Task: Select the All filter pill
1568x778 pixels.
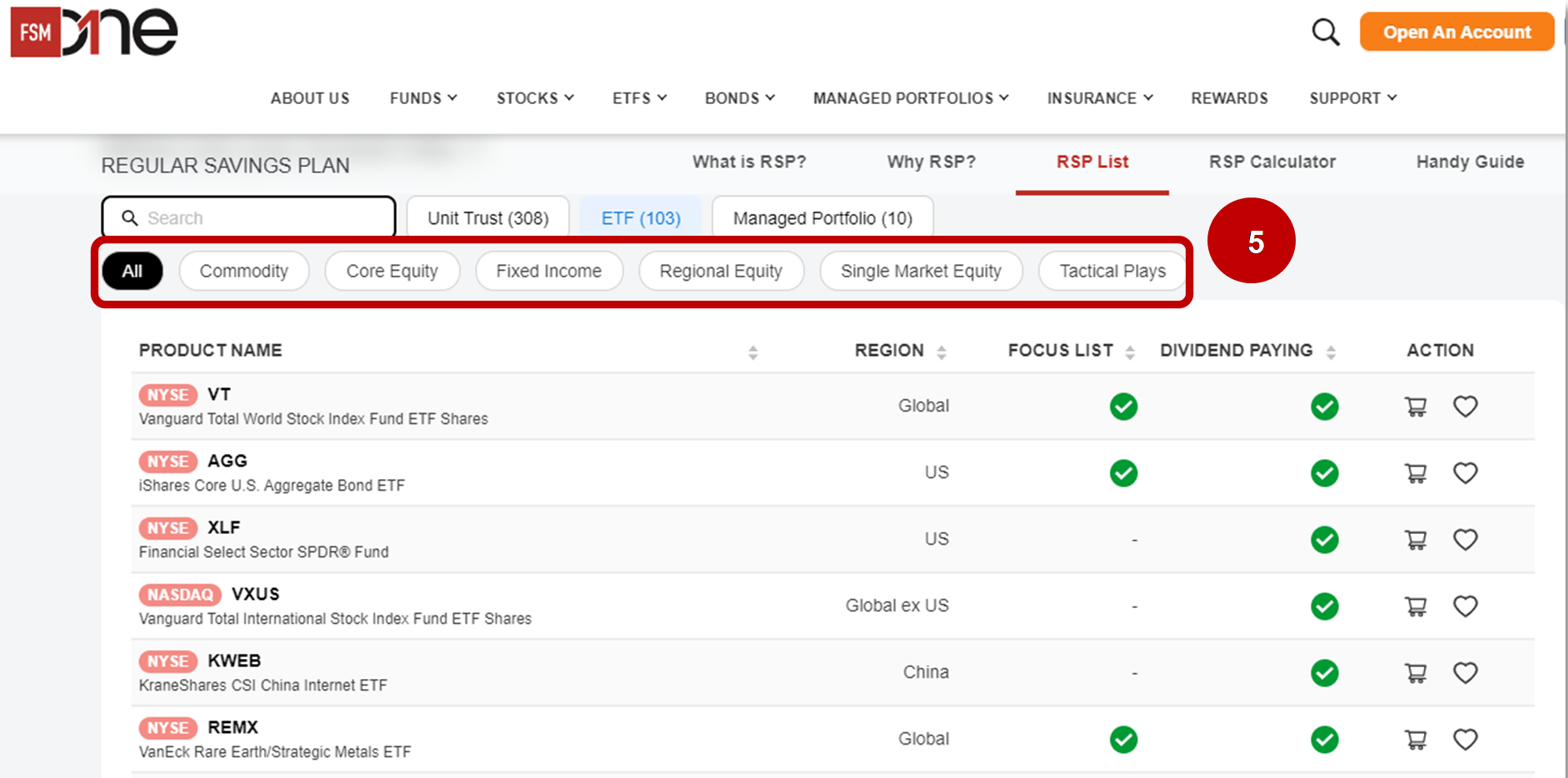Action: pos(132,271)
